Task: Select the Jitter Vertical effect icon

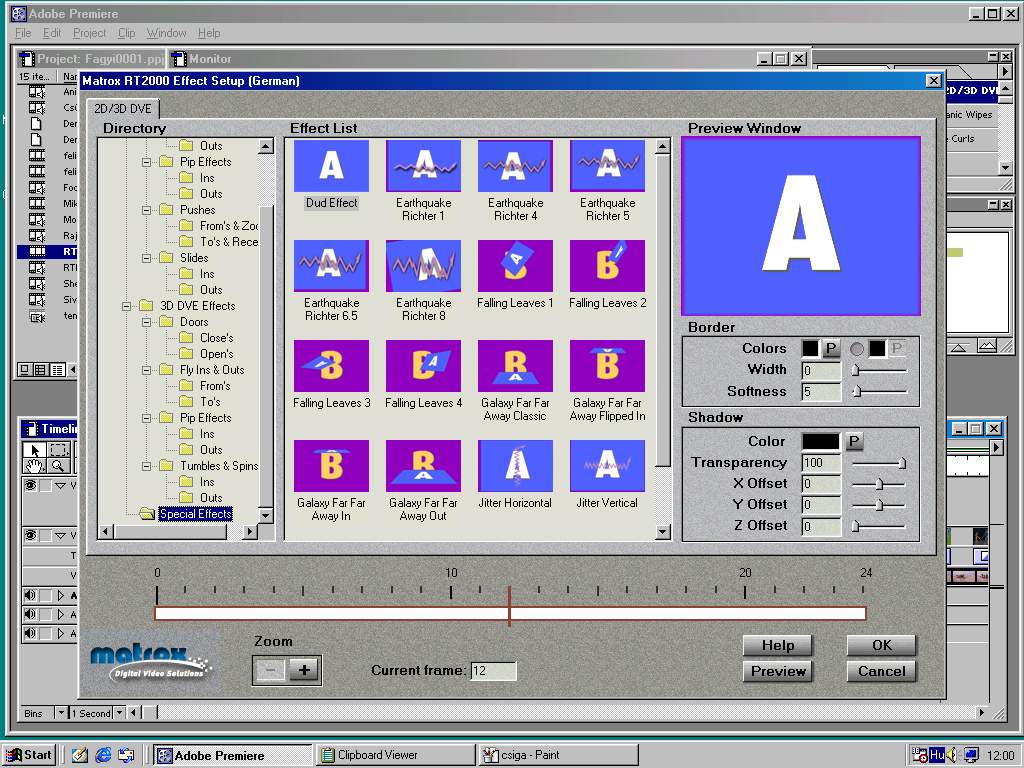Action: click(607, 466)
